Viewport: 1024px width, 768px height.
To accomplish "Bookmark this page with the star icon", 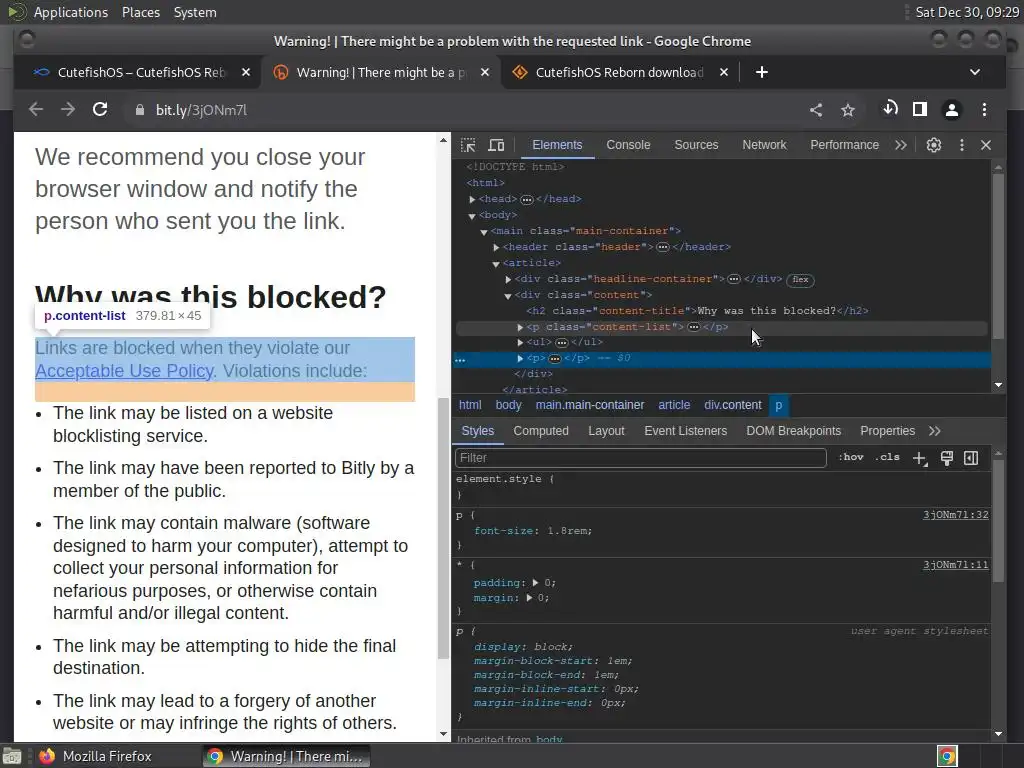I will [x=848, y=110].
